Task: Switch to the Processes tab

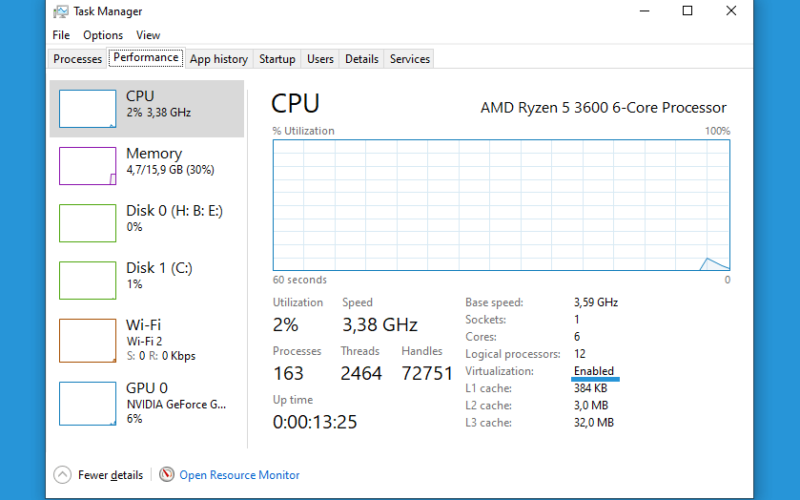Action: coord(78,59)
